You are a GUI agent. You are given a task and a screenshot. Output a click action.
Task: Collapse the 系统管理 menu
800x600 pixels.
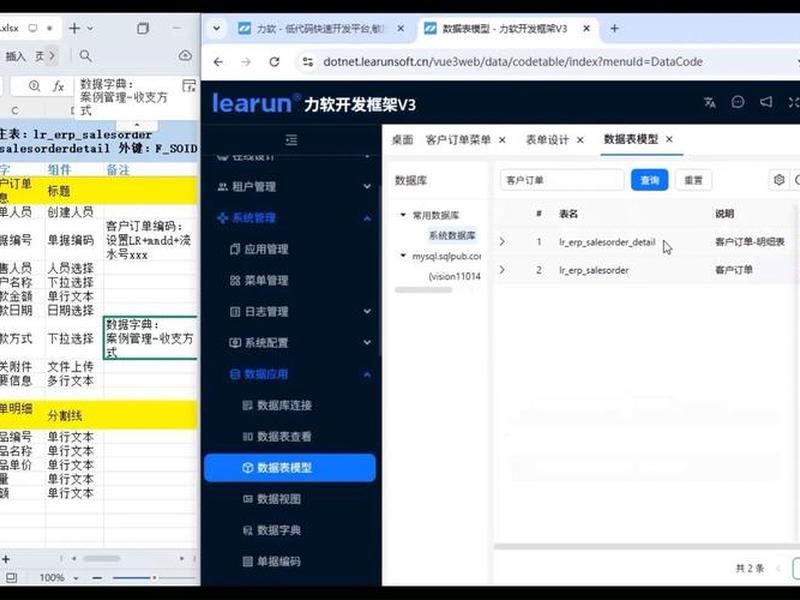(x=292, y=218)
